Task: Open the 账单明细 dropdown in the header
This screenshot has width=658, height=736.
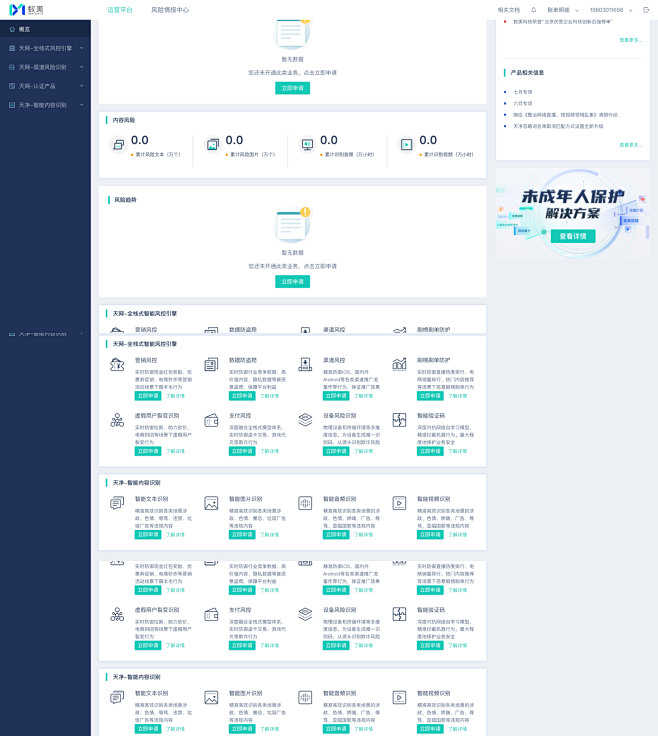Action: pyautogui.click(x=563, y=10)
